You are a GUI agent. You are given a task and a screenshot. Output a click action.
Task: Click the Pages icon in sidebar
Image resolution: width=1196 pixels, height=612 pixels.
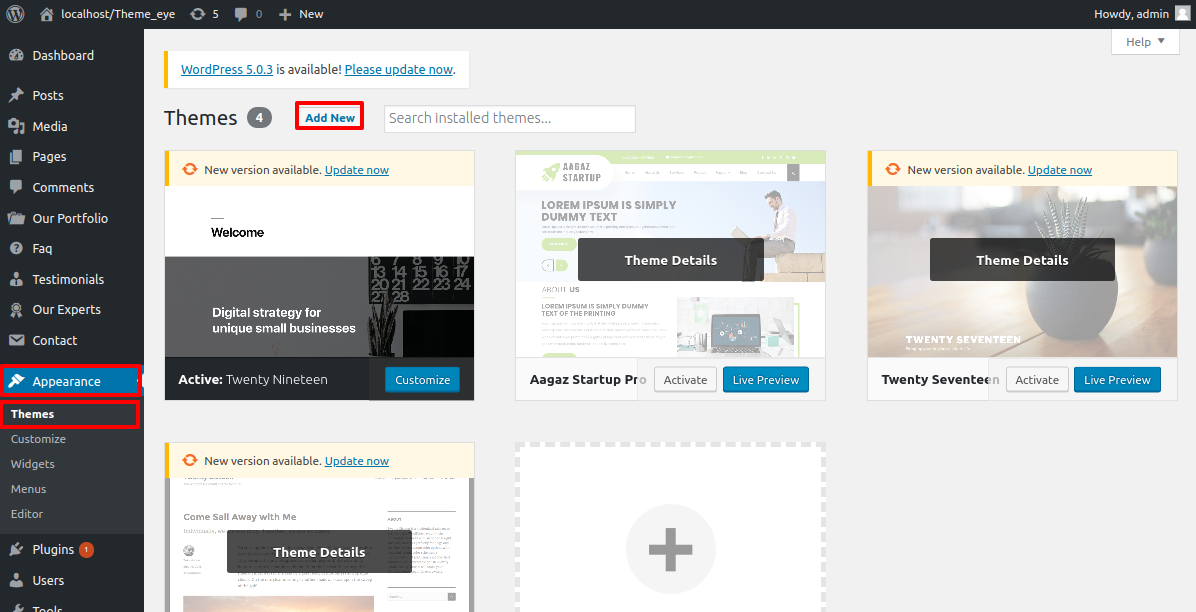click(x=16, y=156)
